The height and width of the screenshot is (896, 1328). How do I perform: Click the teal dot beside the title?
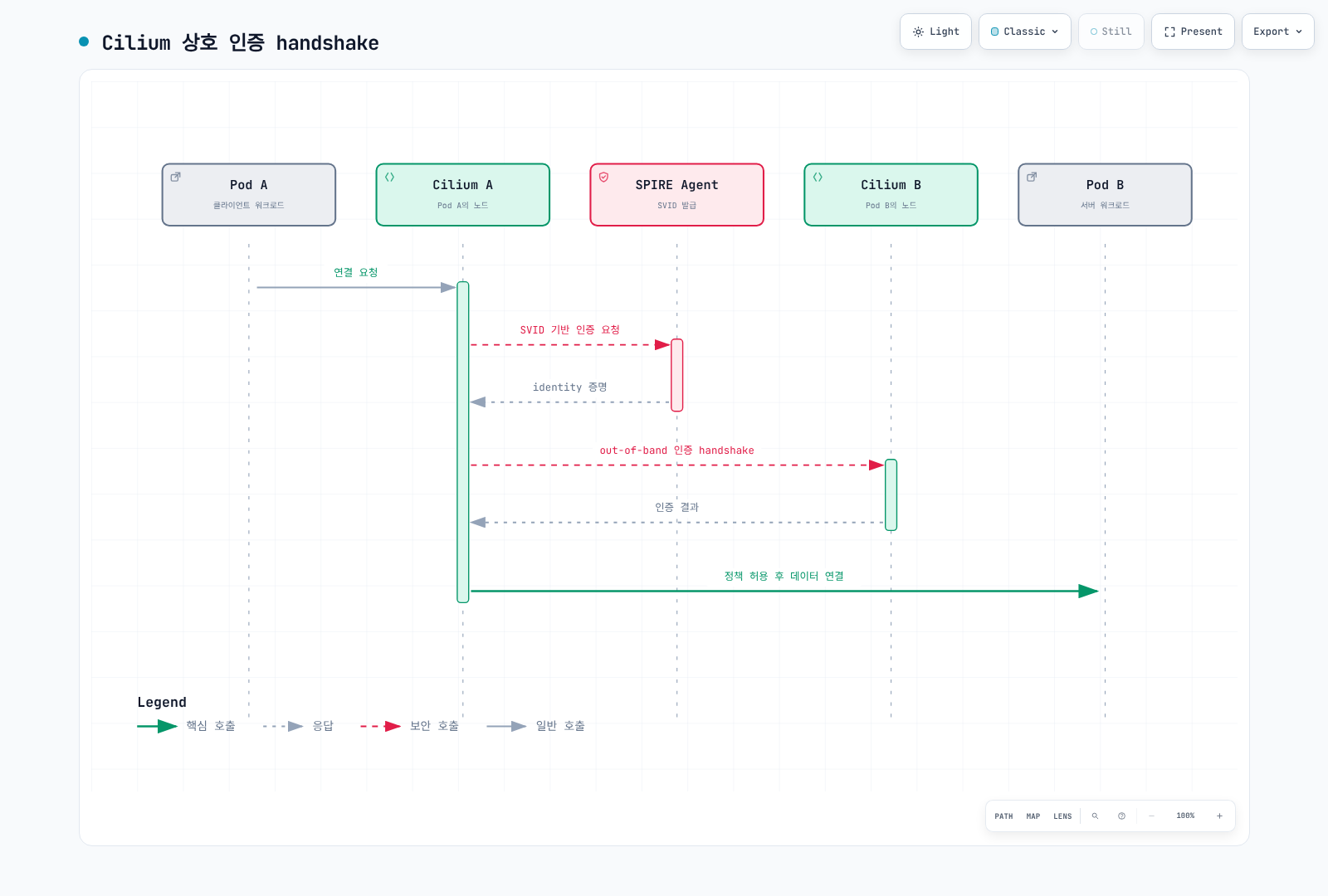[x=84, y=41]
